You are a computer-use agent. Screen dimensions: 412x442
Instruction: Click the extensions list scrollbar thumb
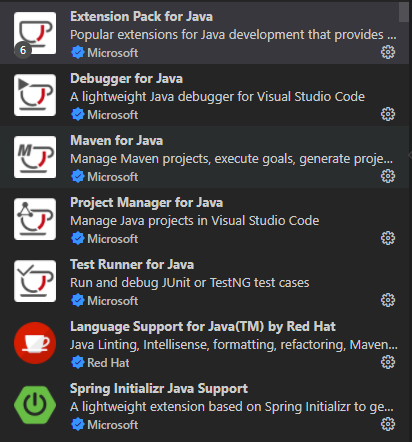click(404, 12)
